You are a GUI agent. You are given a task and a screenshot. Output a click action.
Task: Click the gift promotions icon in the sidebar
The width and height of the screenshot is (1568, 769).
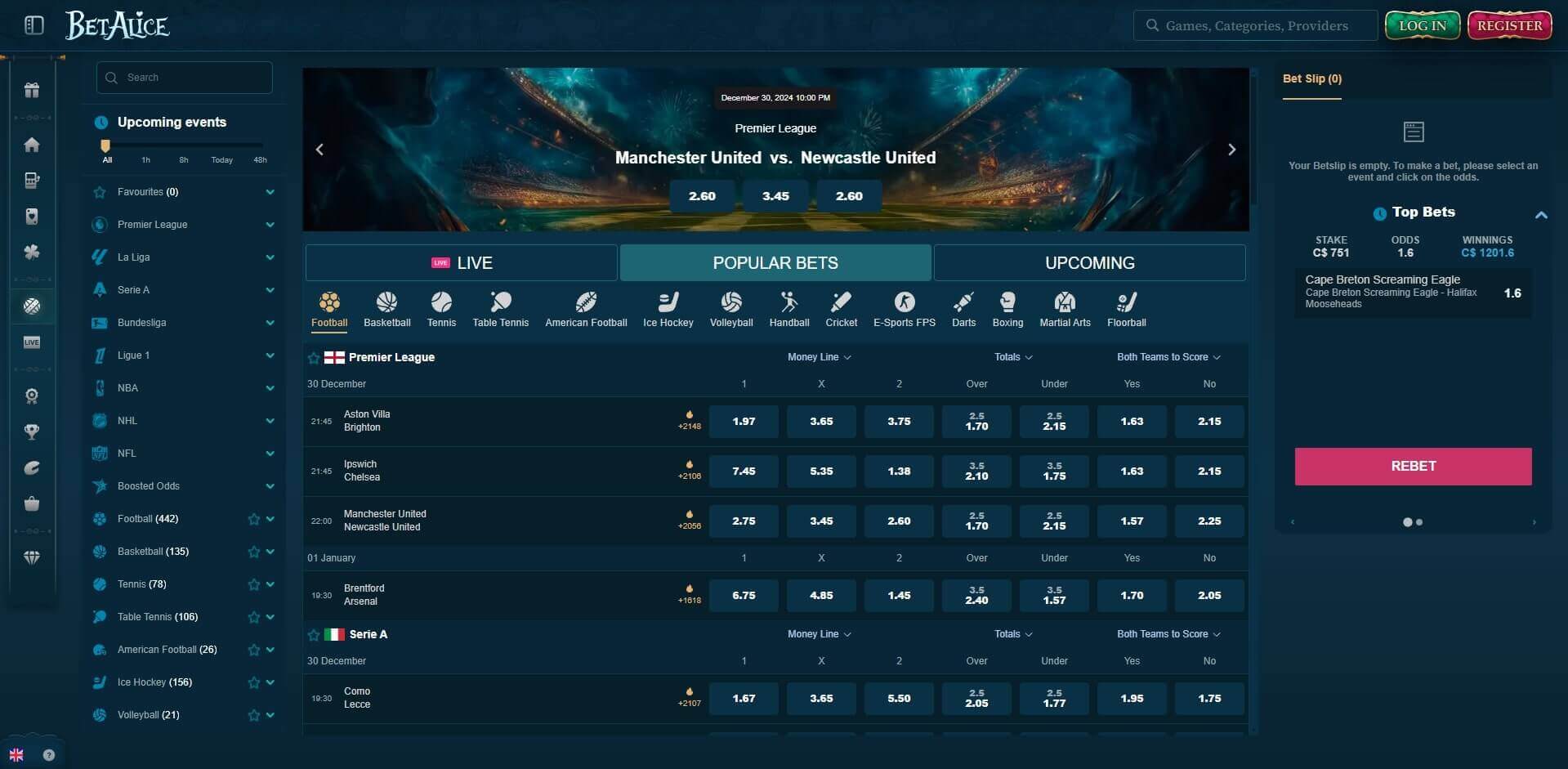click(x=32, y=90)
